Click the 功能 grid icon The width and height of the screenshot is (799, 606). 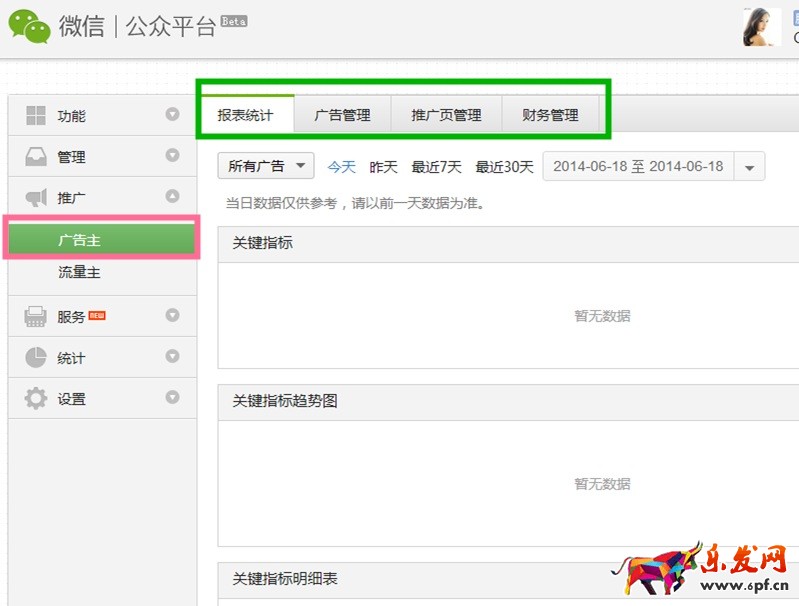point(36,115)
